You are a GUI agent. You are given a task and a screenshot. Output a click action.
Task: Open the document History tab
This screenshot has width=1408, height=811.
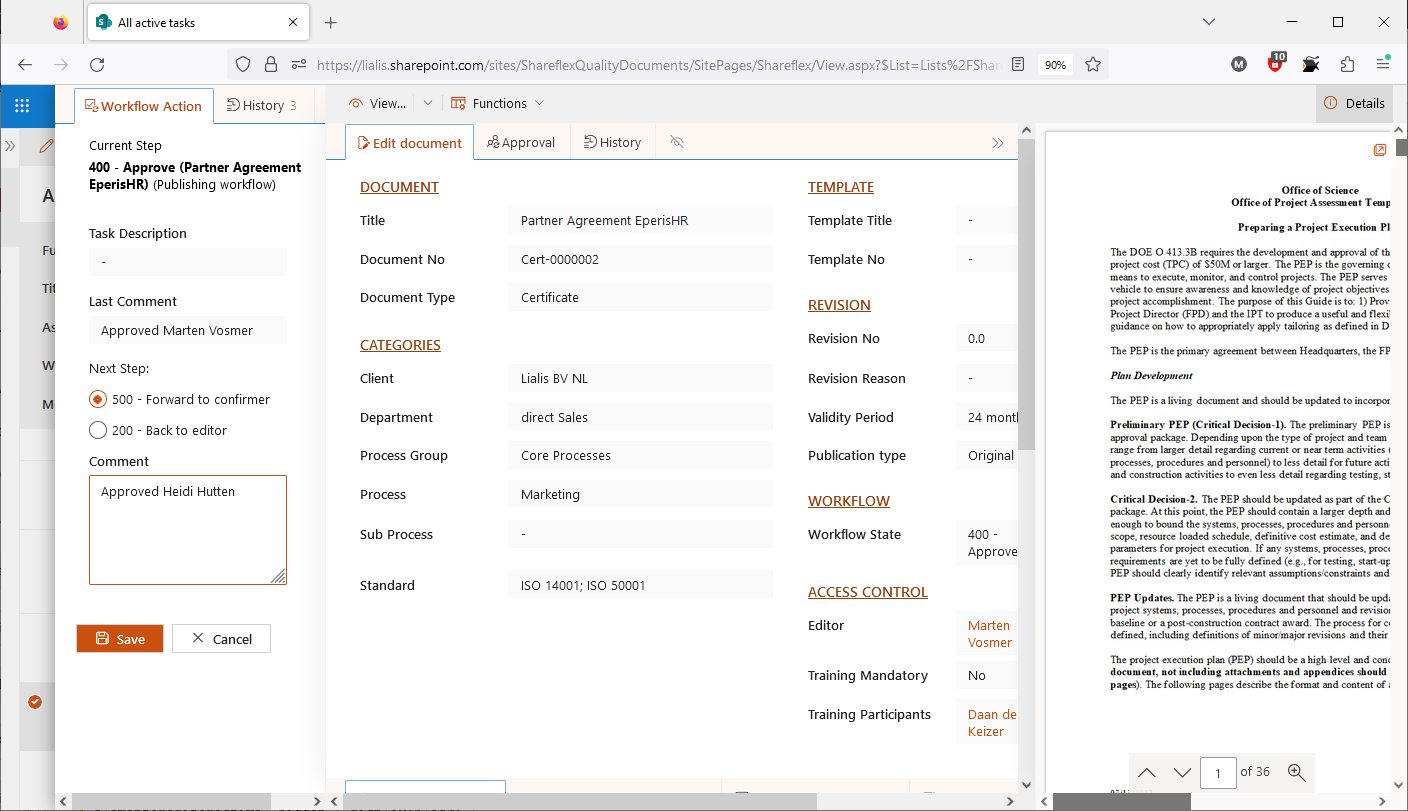click(612, 142)
